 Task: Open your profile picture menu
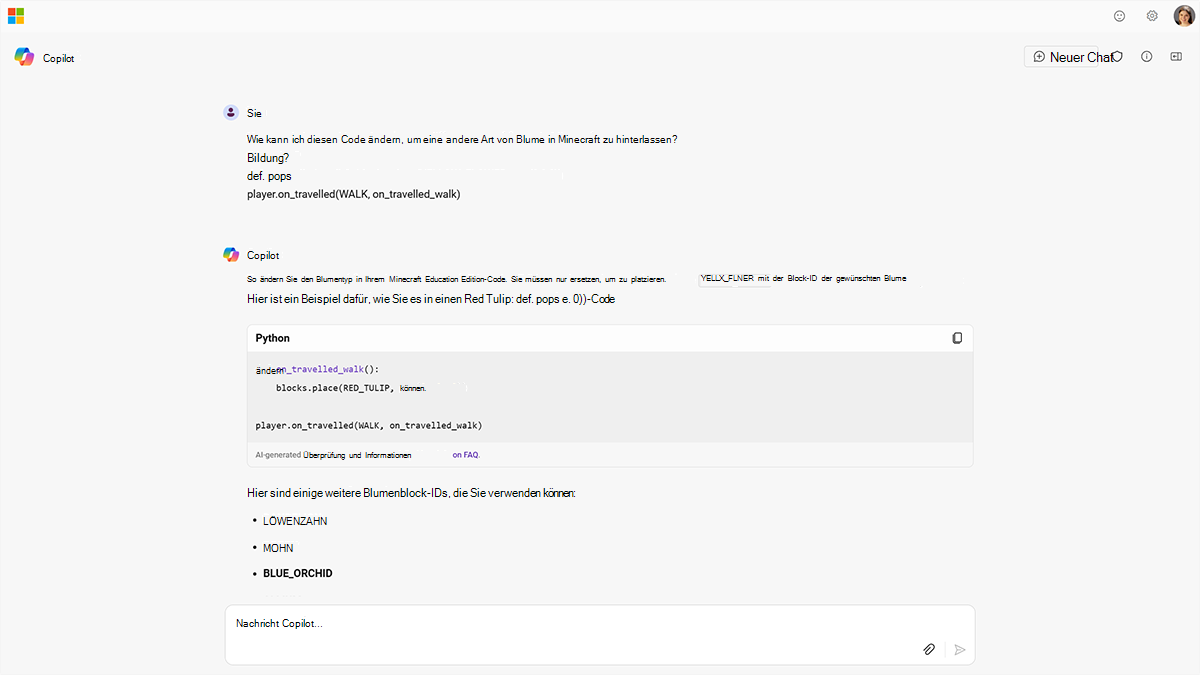1183,16
